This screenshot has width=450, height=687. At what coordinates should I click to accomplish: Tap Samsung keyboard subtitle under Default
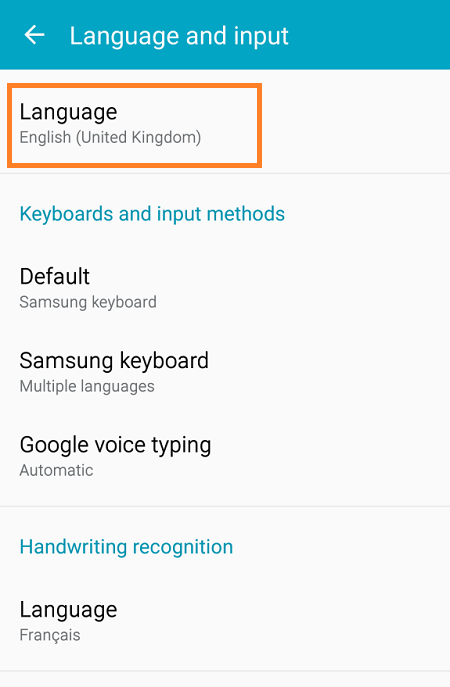click(x=88, y=302)
